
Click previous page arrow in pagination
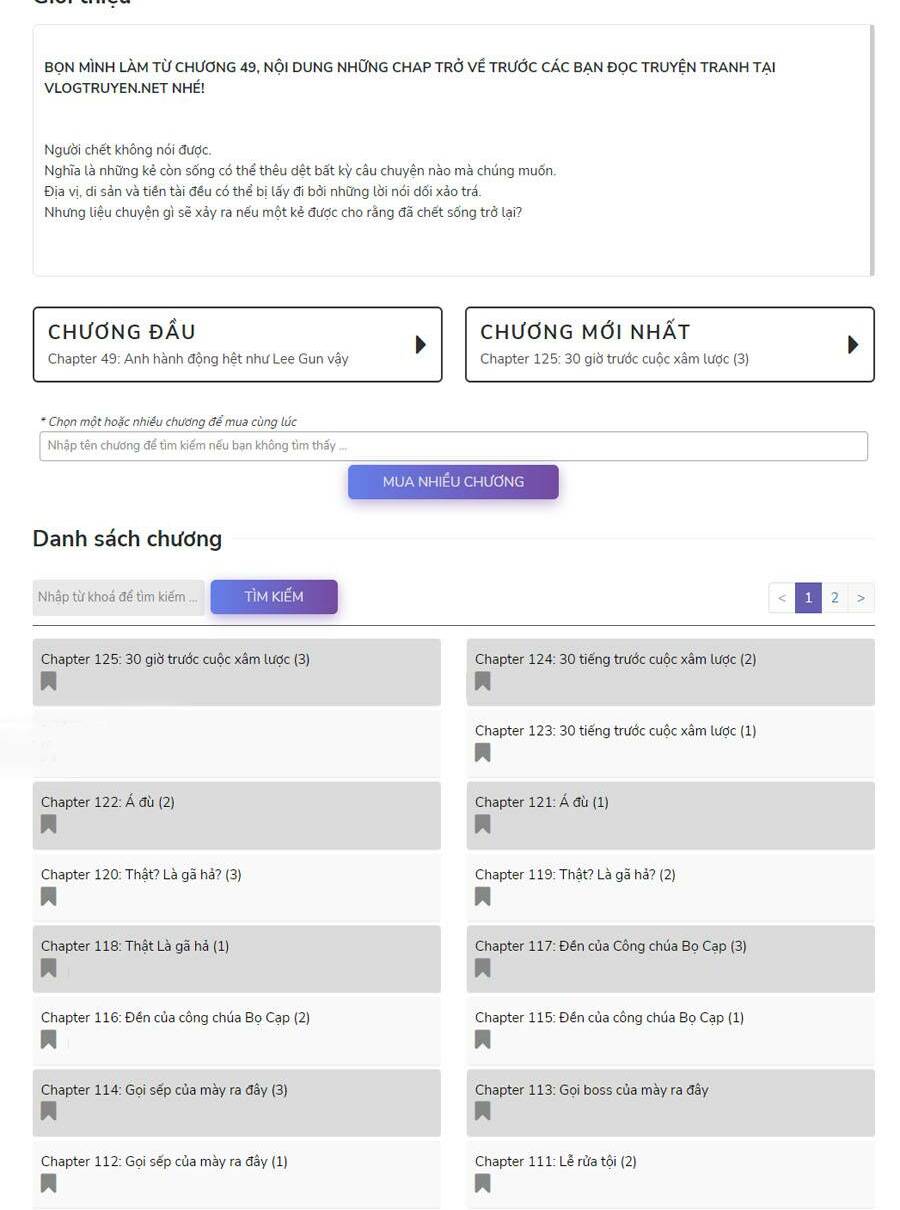[782, 598]
